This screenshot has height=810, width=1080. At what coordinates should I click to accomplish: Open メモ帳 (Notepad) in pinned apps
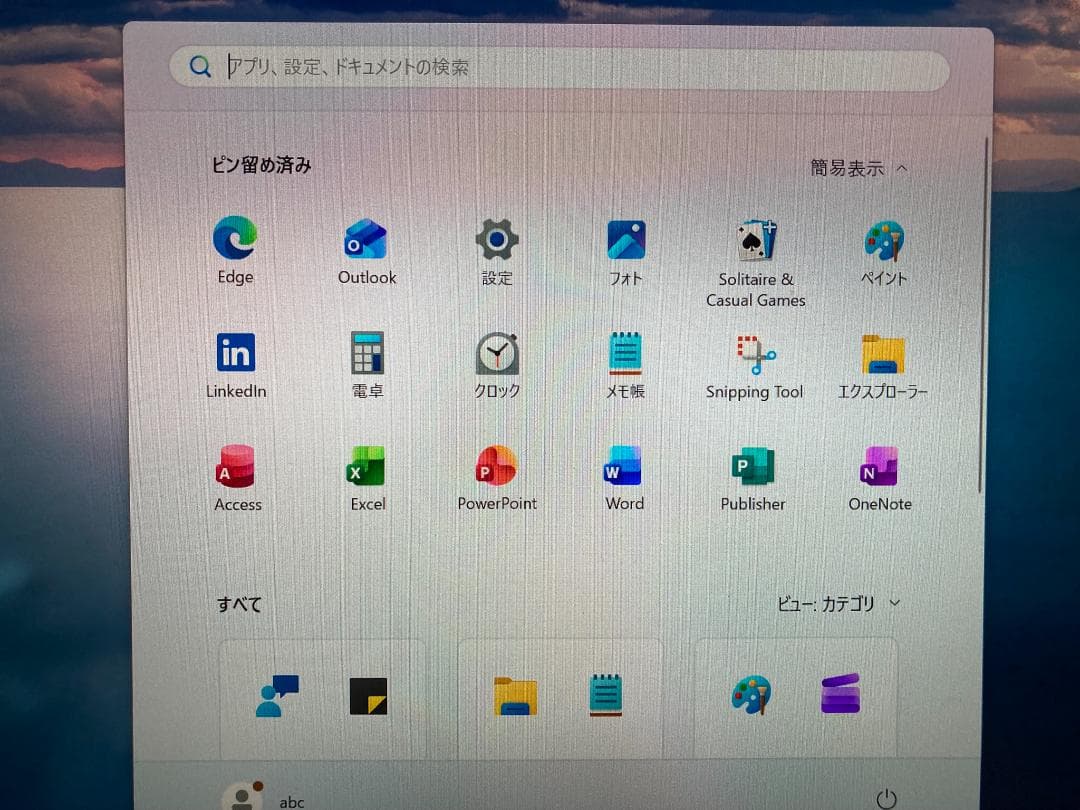pos(625,366)
